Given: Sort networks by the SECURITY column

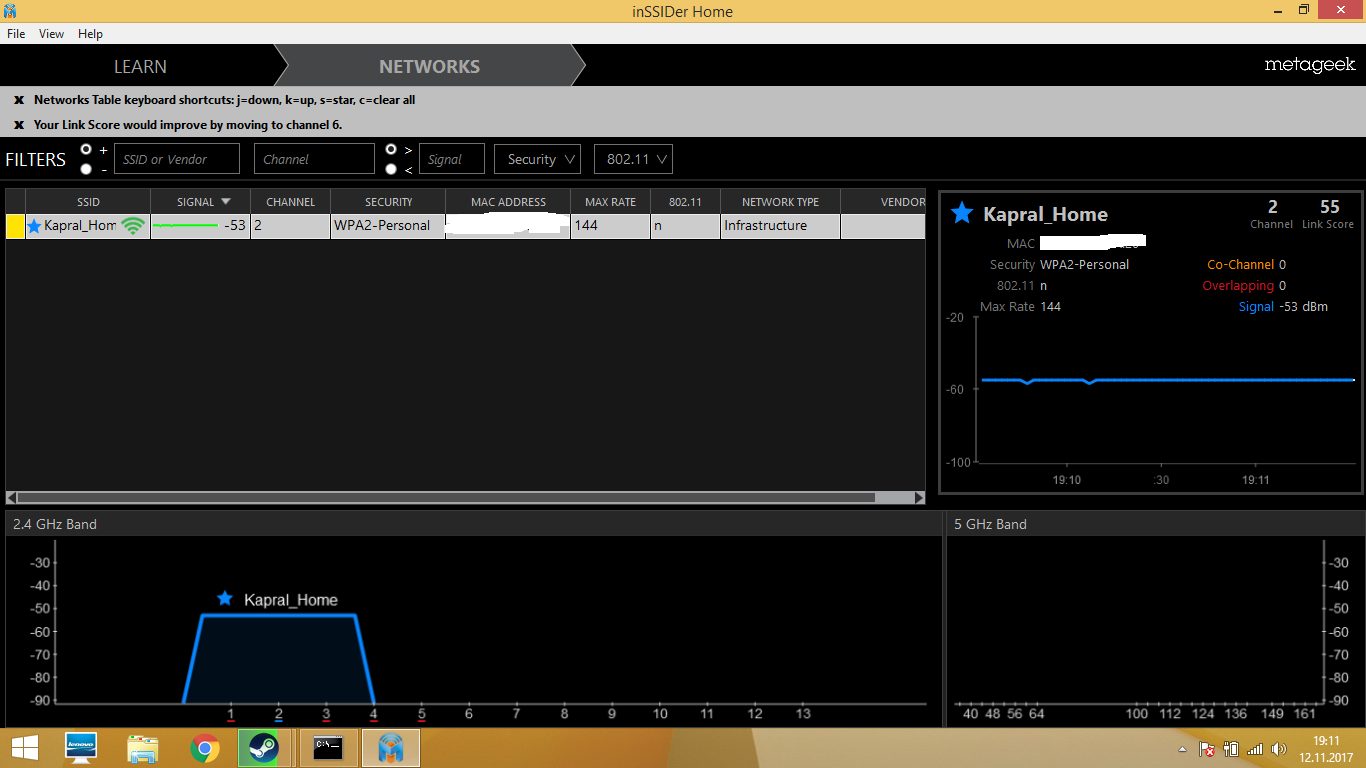Looking at the screenshot, I should tap(388, 202).
